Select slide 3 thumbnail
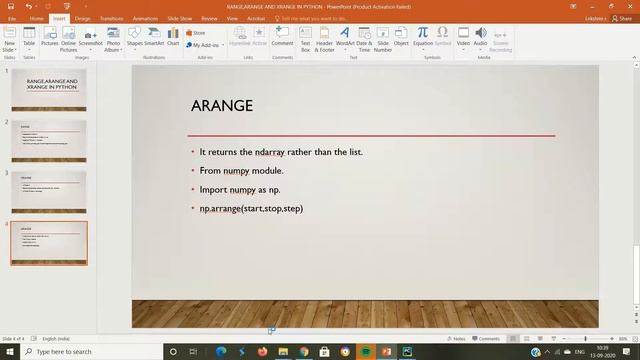 click(49, 192)
